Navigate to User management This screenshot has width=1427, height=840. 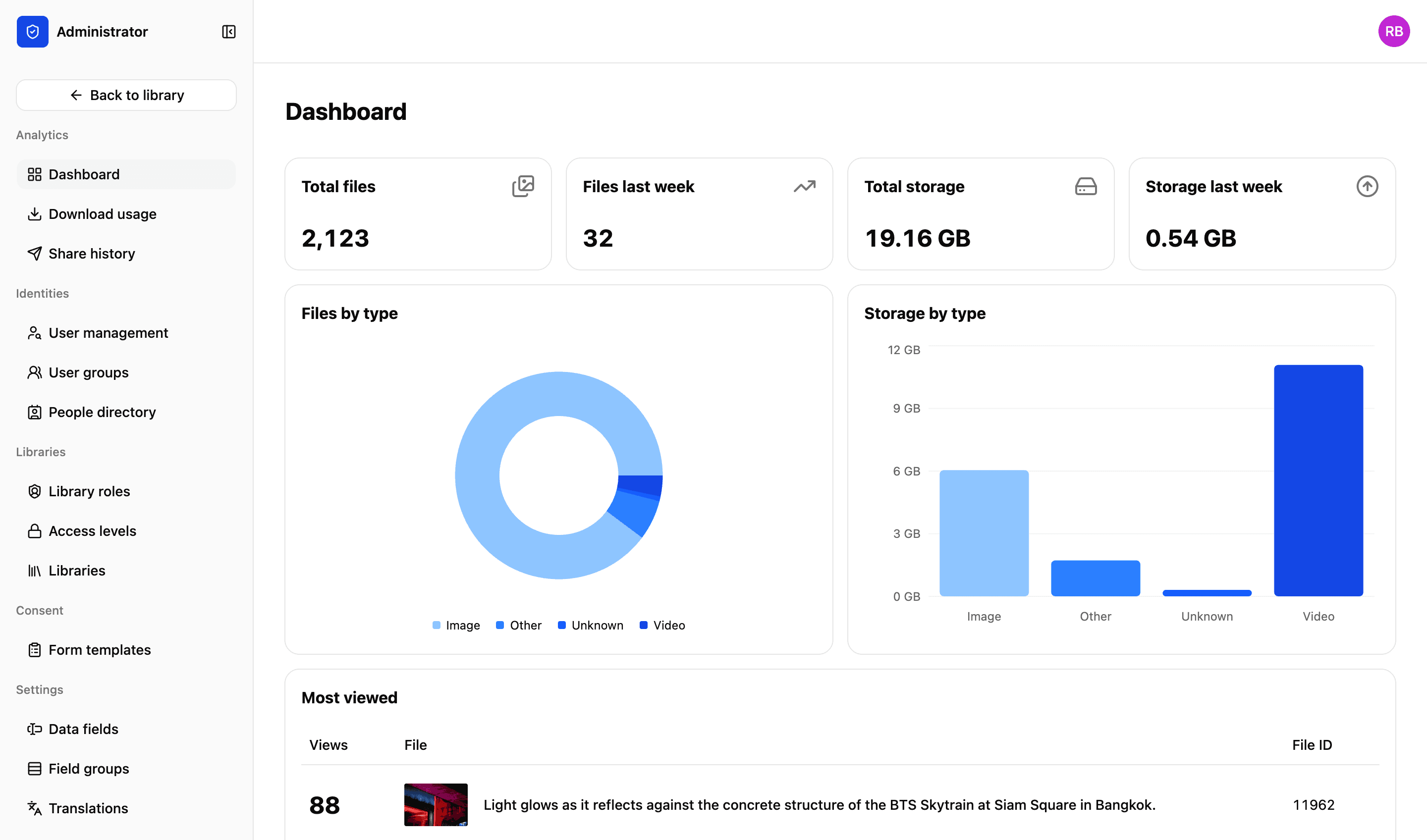[x=126, y=333]
